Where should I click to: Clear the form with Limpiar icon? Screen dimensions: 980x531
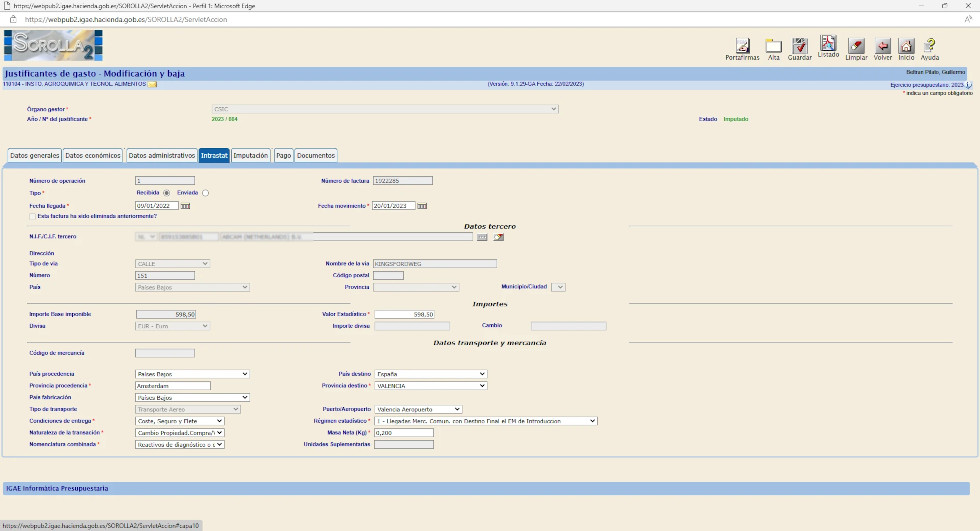pyautogui.click(x=856, y=46)
